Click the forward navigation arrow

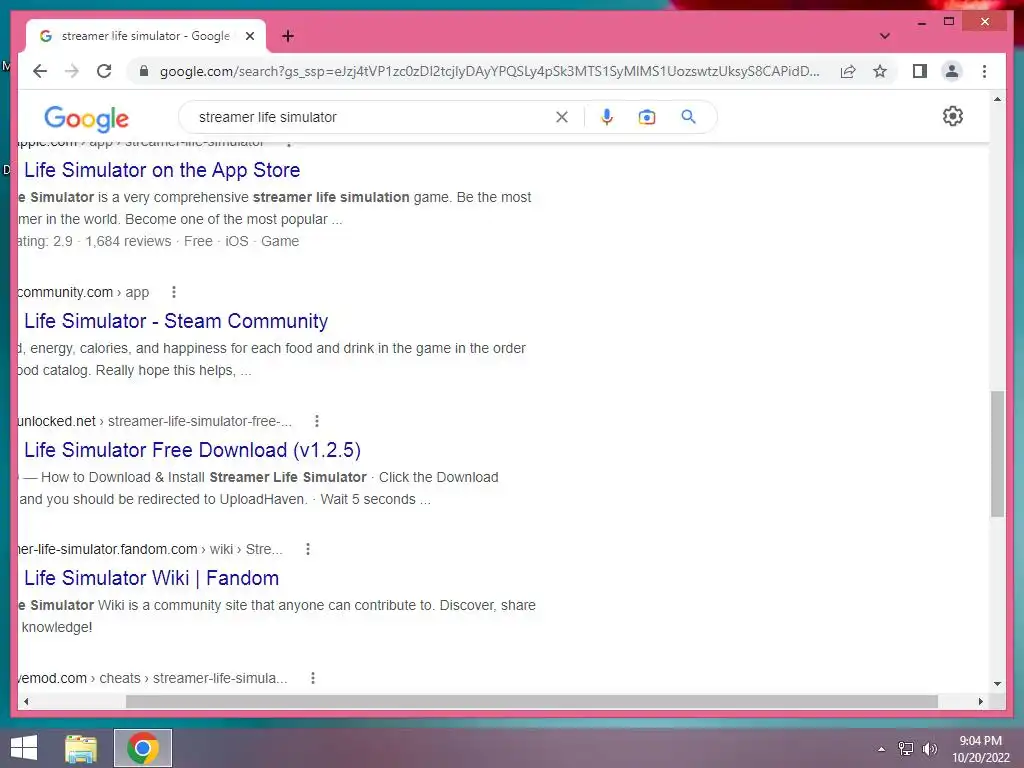click(x=72, y=71)
